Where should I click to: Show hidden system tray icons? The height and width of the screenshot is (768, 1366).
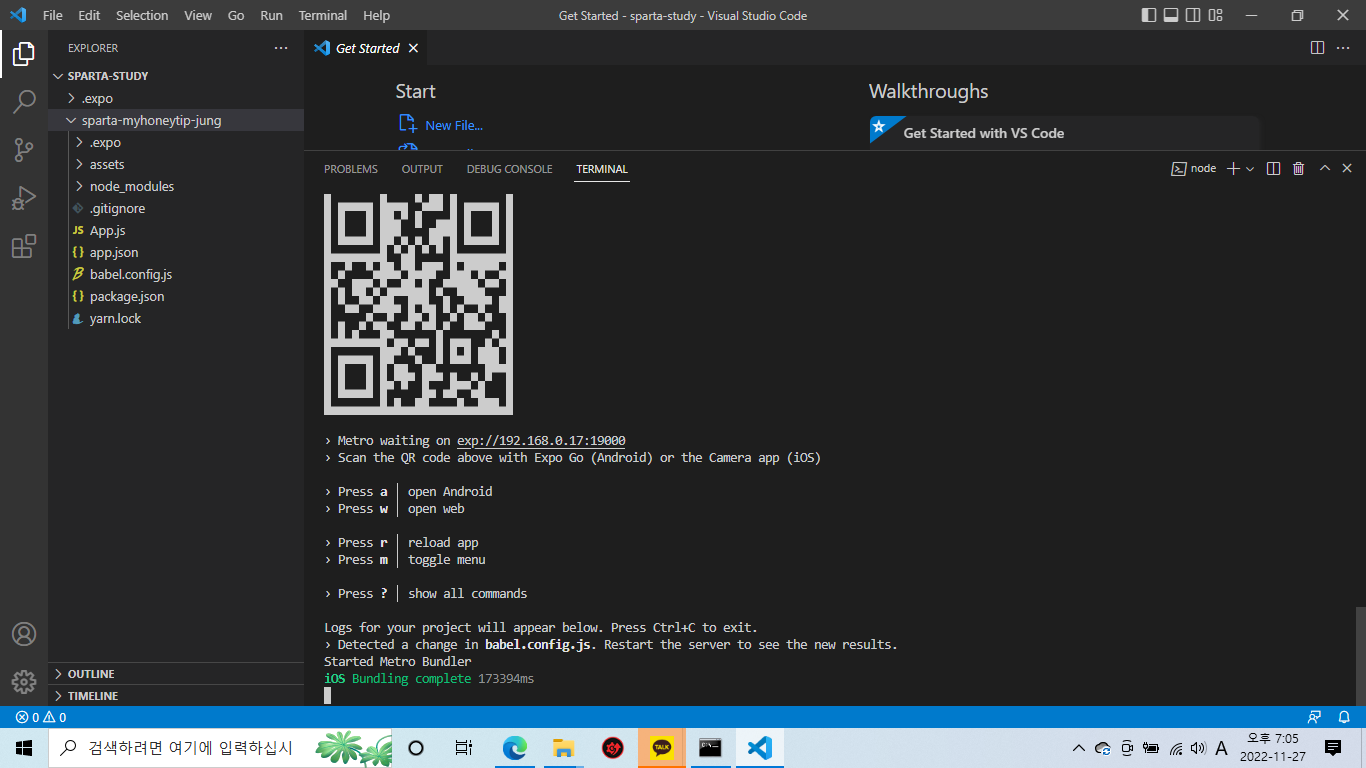pos(1078,748)
